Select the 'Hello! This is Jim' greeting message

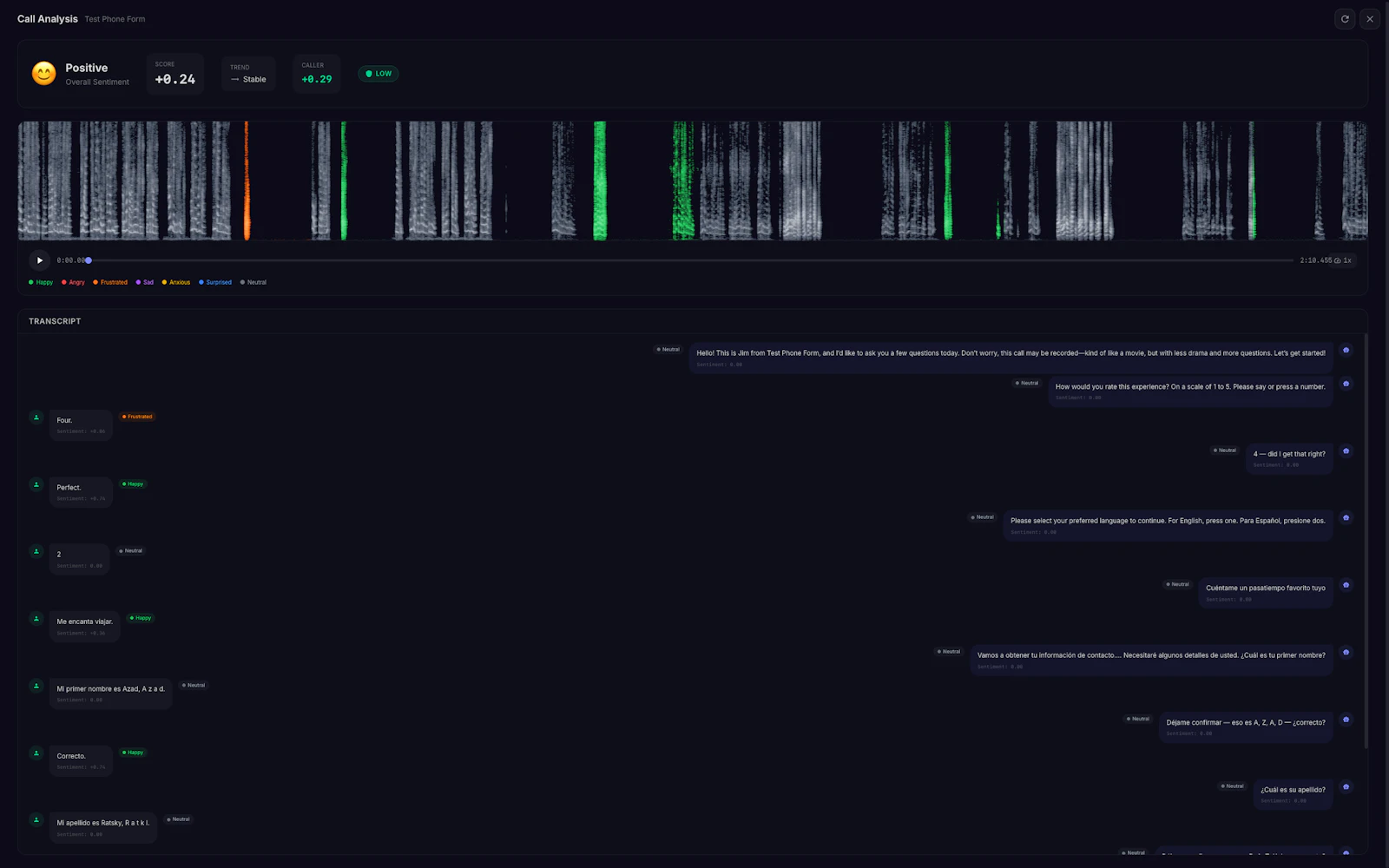[1010, 358]
